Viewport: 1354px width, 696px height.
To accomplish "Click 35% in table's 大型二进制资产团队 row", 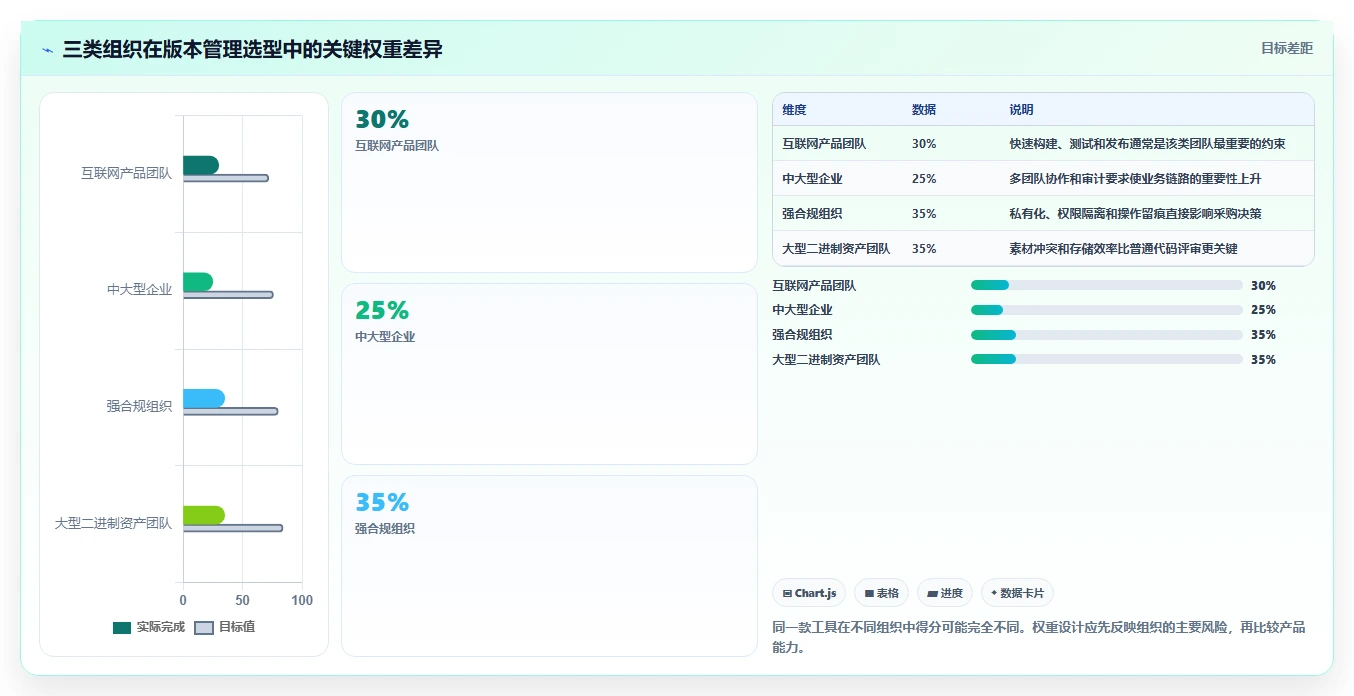I will click(x=924, y=249).
